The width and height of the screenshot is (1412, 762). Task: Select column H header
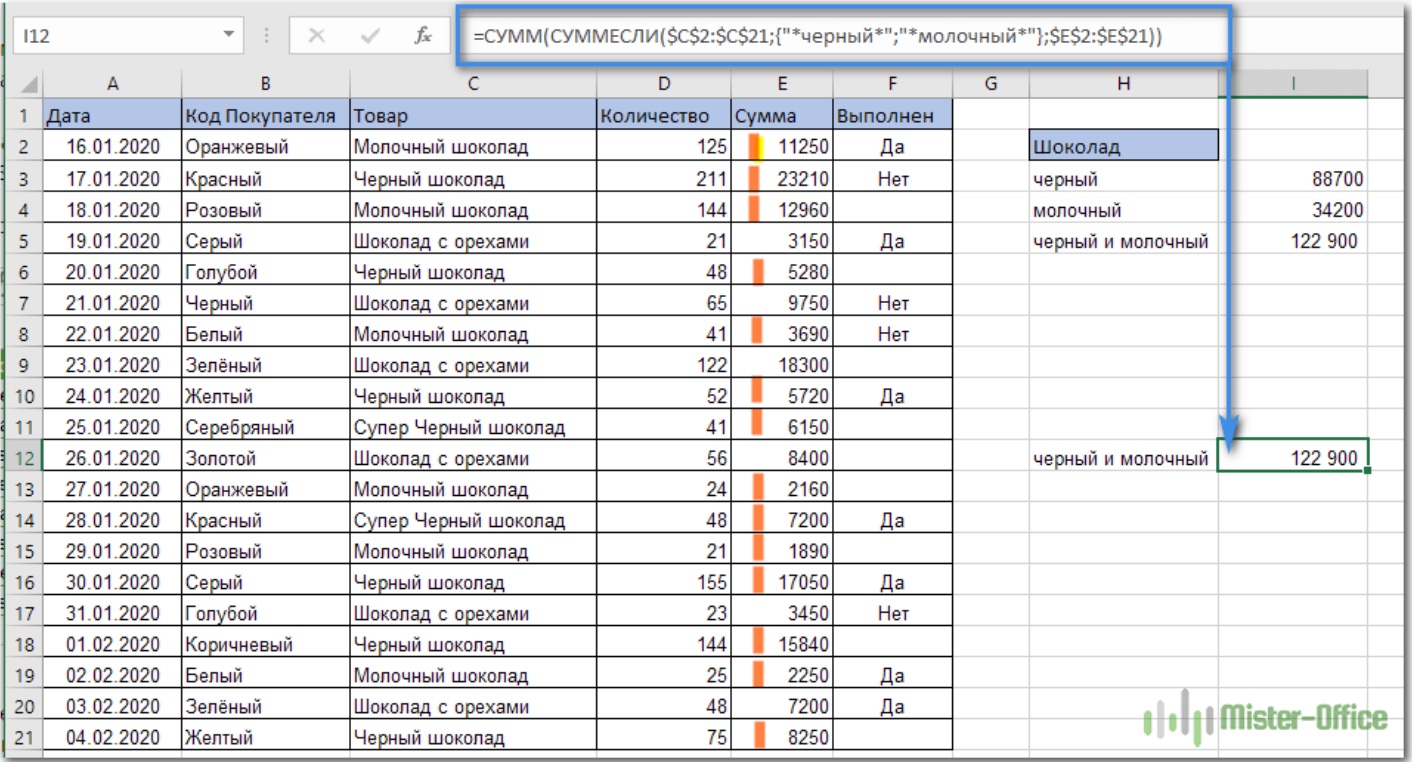[x=1124, y=85]
